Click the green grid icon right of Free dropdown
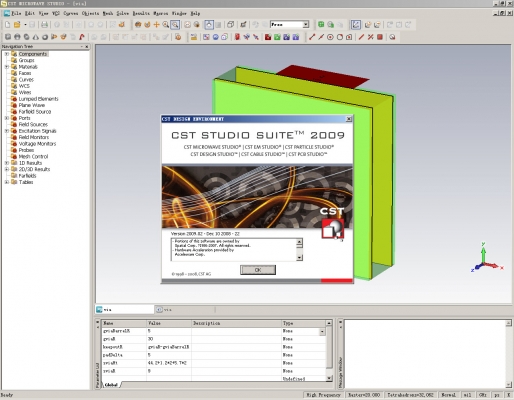Viewport: 514px width, 400px height. [321, 25]
